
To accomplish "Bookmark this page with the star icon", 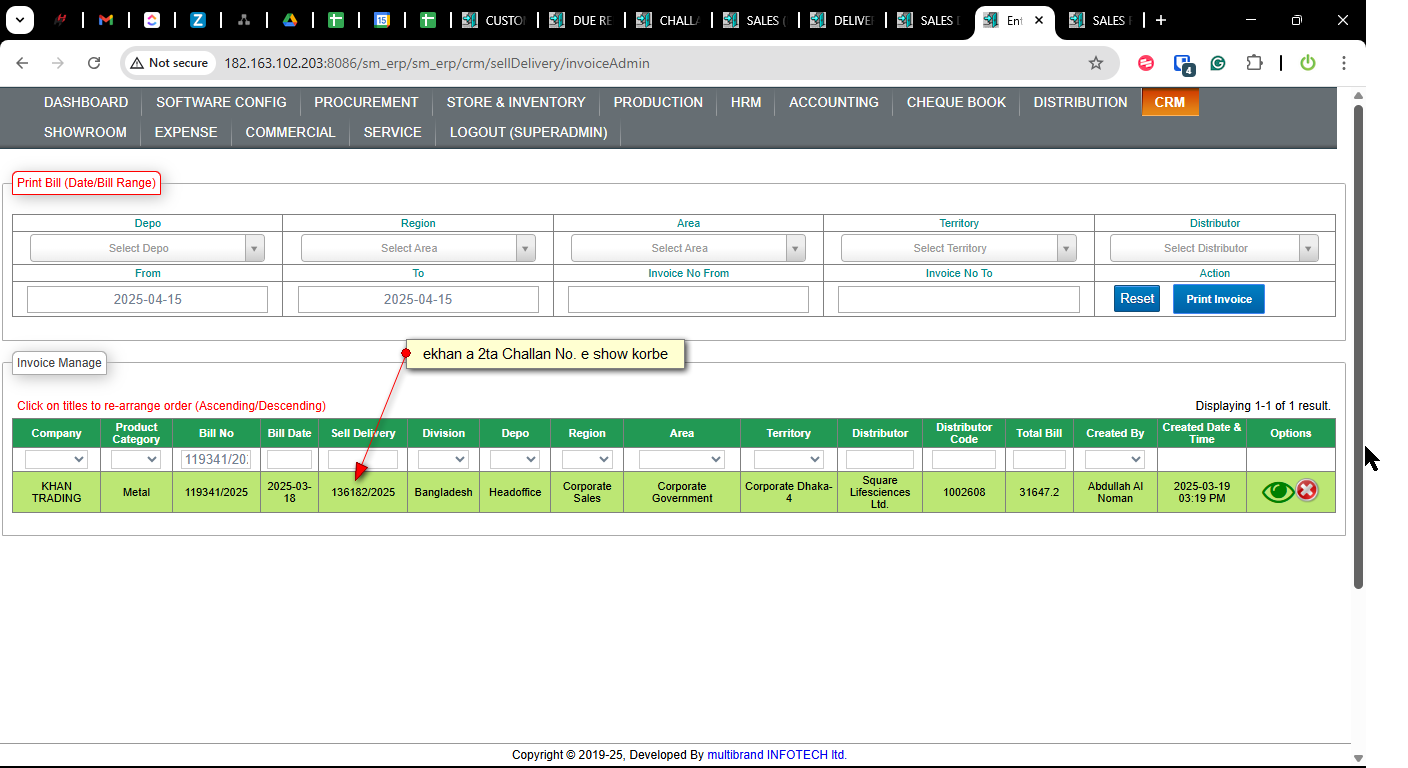I will pos(1096,63).
